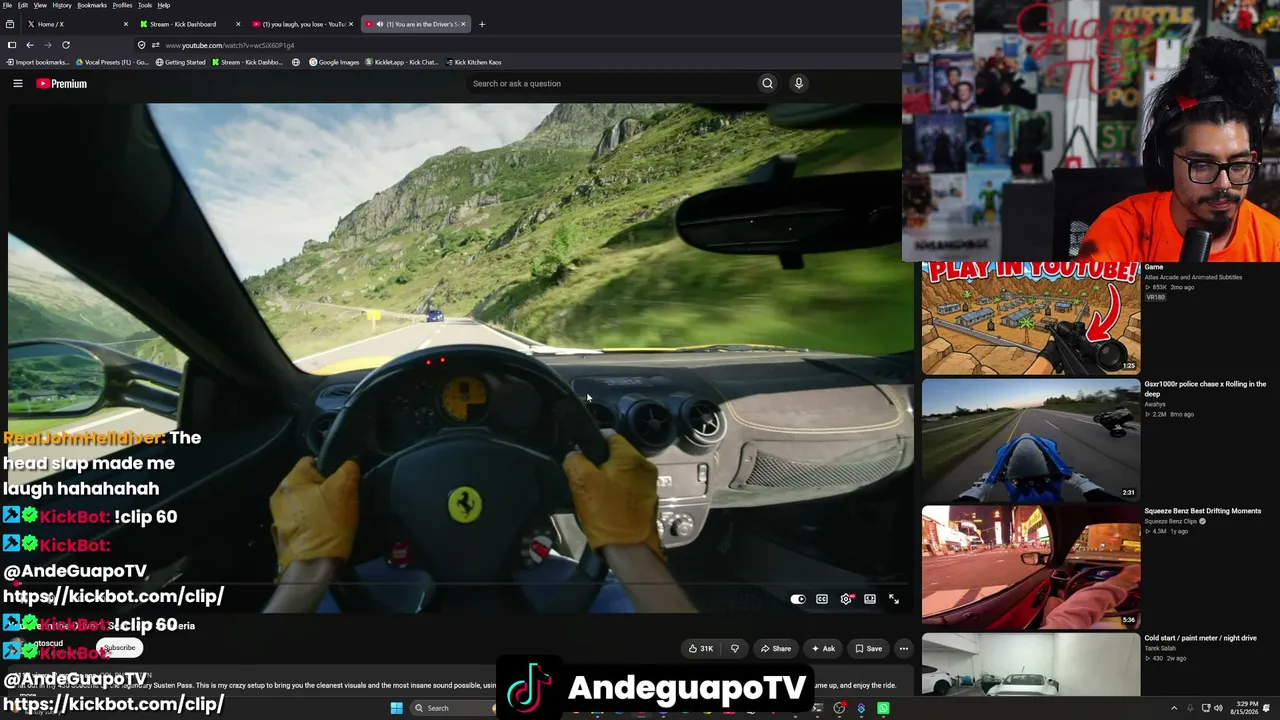Screen dimensions: 1280x720
Task: Toggle the video autoplay switch
Action: [798, 599]
